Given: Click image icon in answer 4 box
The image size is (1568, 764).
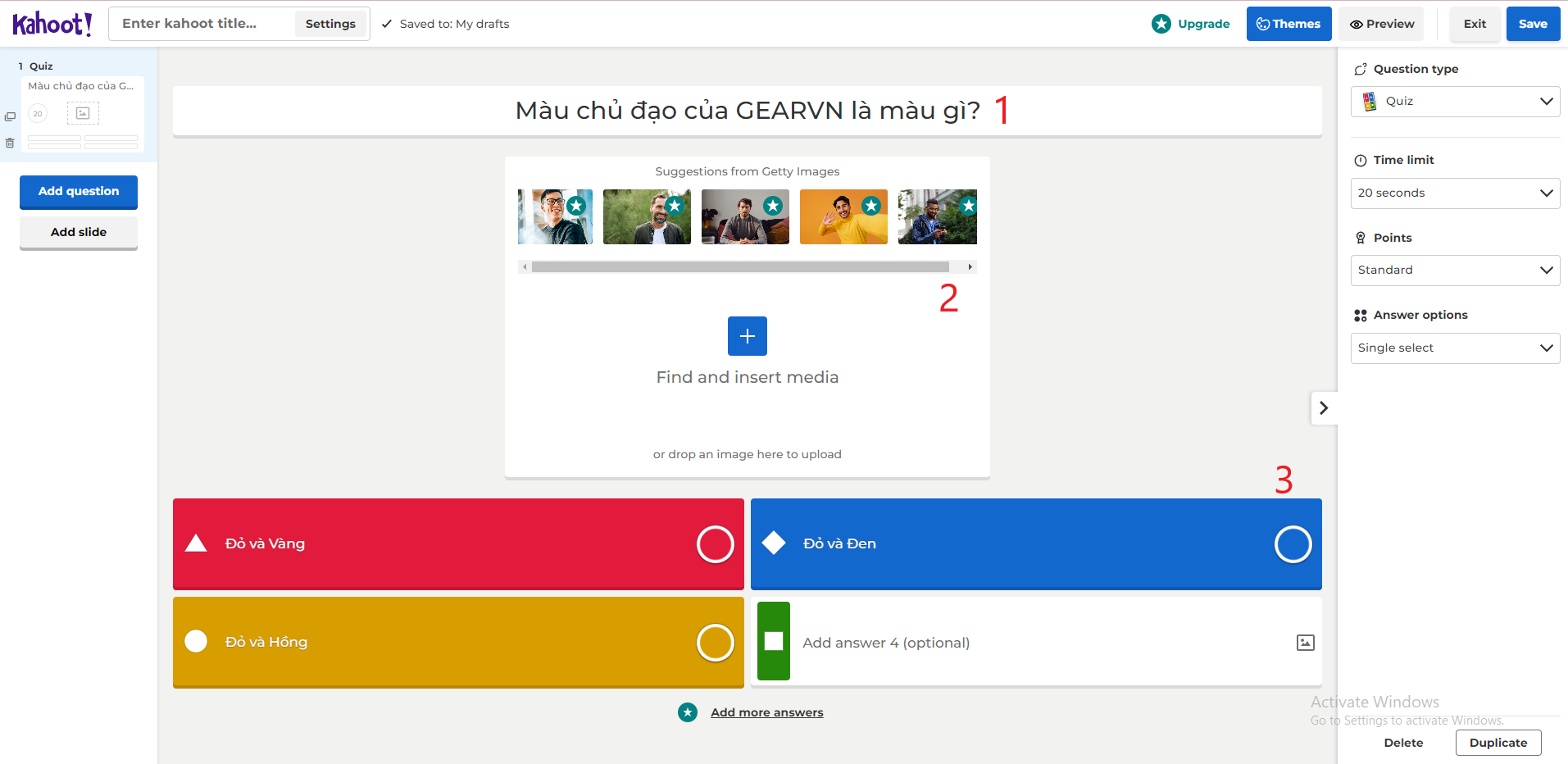Looking at the screenshot, I should click(1306, 643).
